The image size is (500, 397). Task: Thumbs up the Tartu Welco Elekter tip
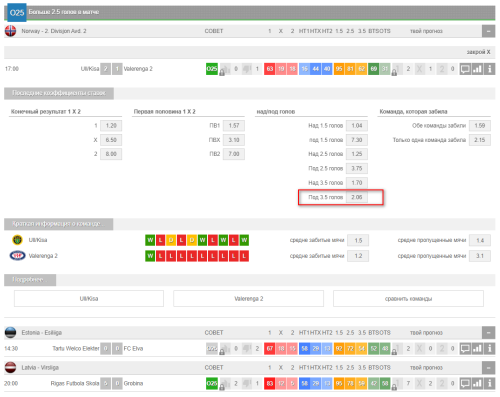(226, 349)
